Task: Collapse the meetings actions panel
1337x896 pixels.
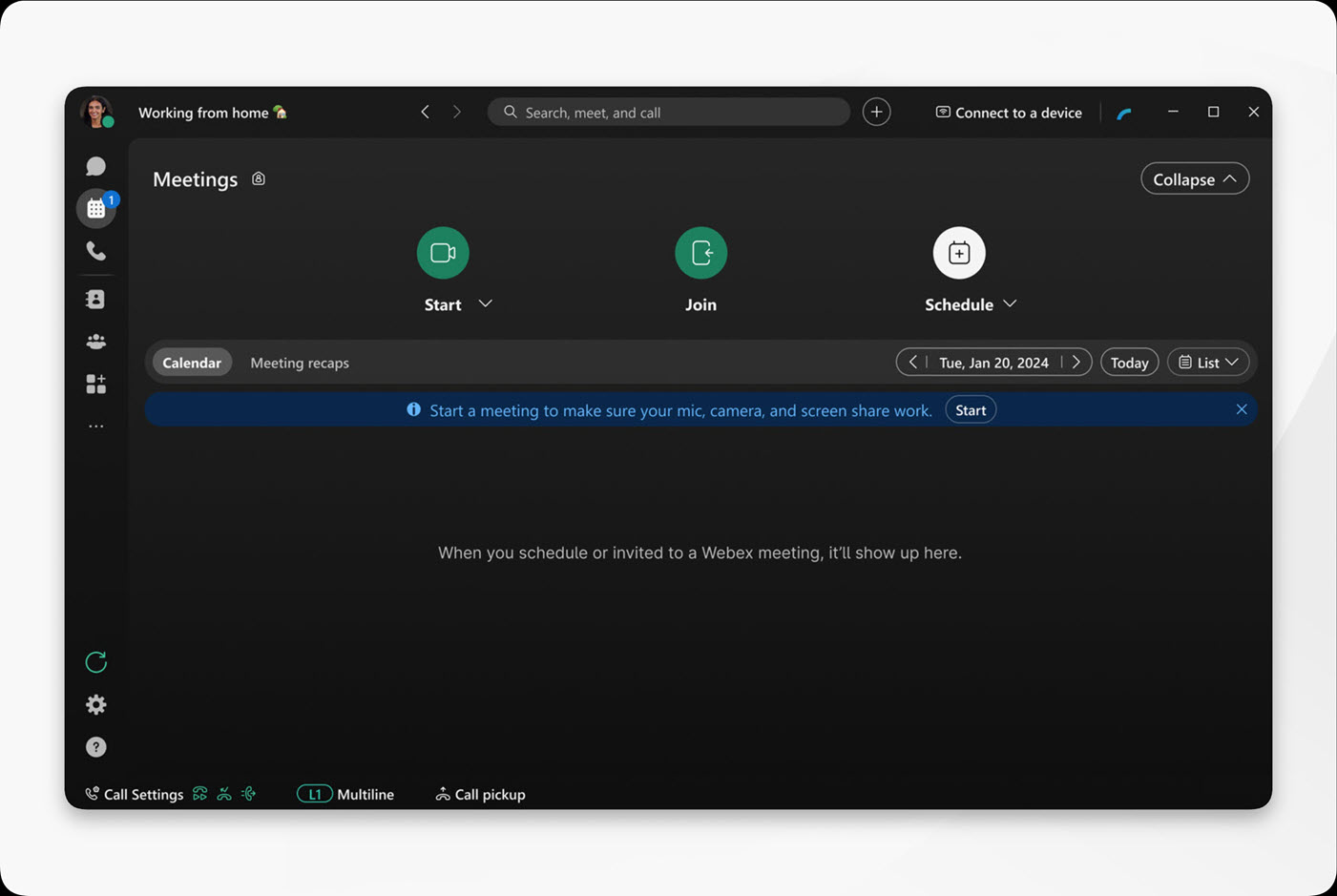Action: (x=1195, y=178)
